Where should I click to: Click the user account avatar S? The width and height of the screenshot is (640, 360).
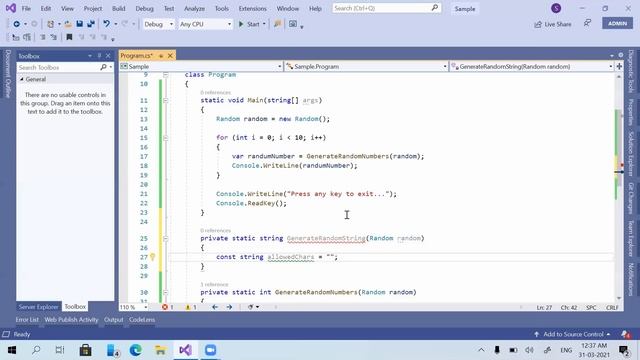click(x=556, y=8)
